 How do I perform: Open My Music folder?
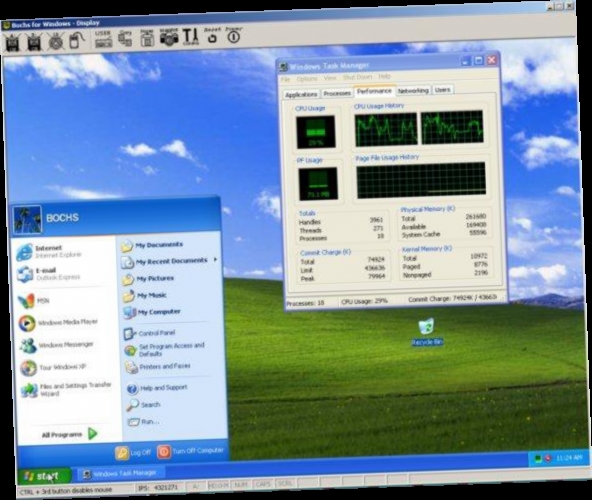click(x=145, y=296)
